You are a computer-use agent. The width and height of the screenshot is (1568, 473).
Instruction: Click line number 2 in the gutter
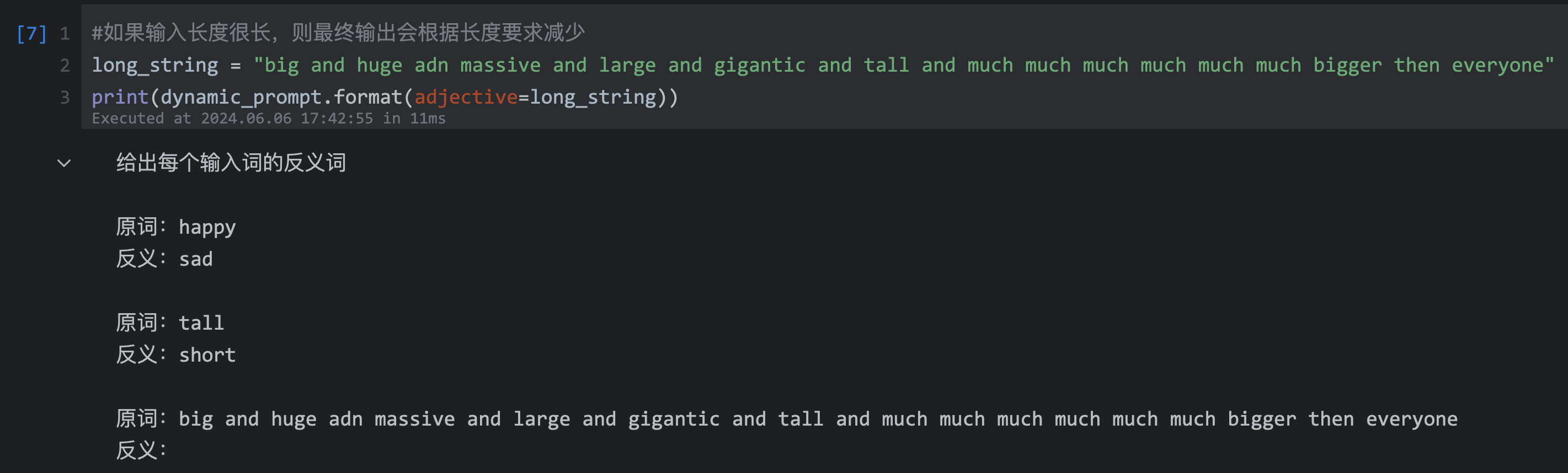tap(65, 66)
